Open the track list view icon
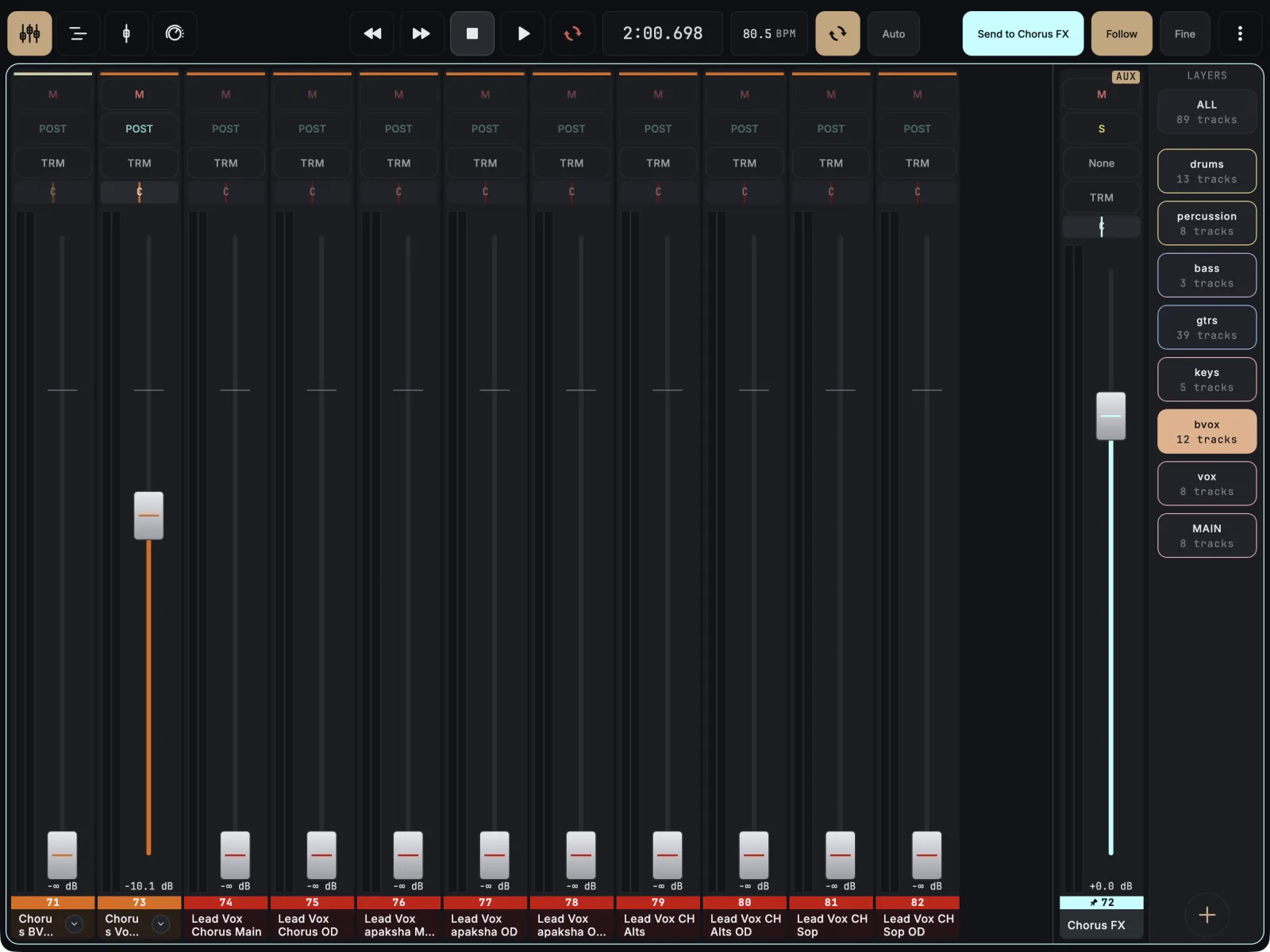This screenshot has width=1270, height=952. (78, 33)
